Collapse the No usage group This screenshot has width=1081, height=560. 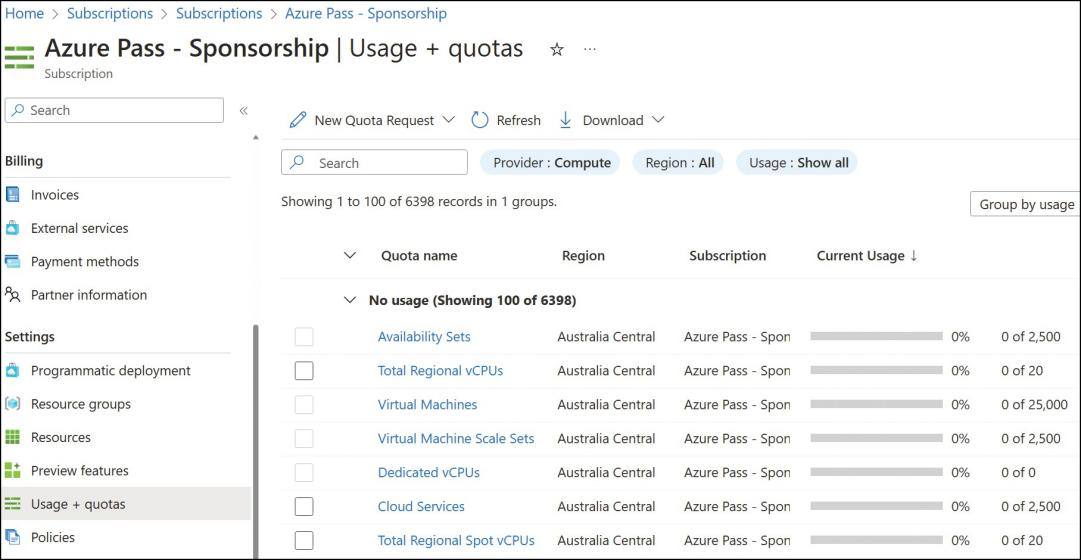(351, 301)
